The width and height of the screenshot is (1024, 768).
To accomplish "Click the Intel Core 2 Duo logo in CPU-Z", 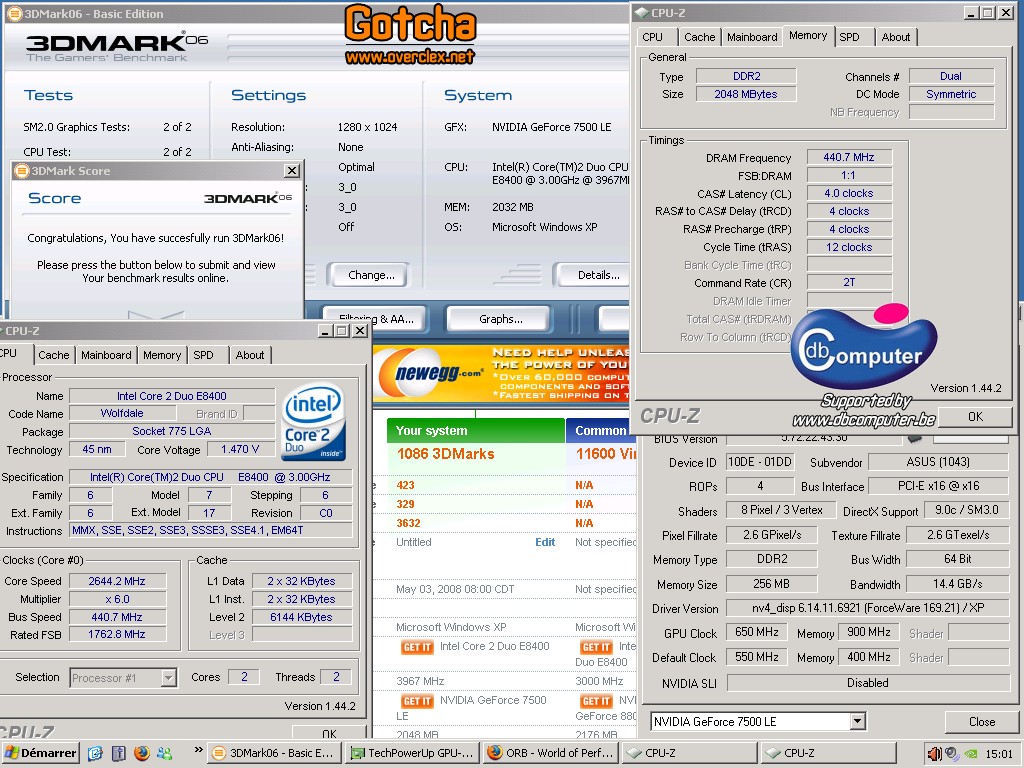I will 313,423.
